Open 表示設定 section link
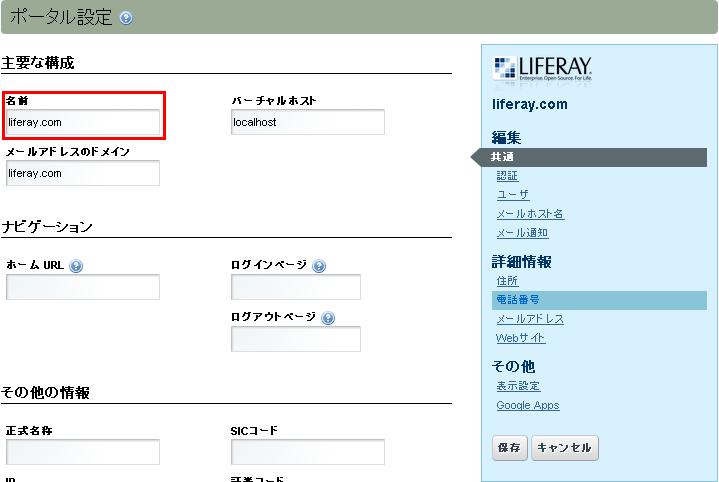This screenshot has width=719, height=482. coord(518,386)
